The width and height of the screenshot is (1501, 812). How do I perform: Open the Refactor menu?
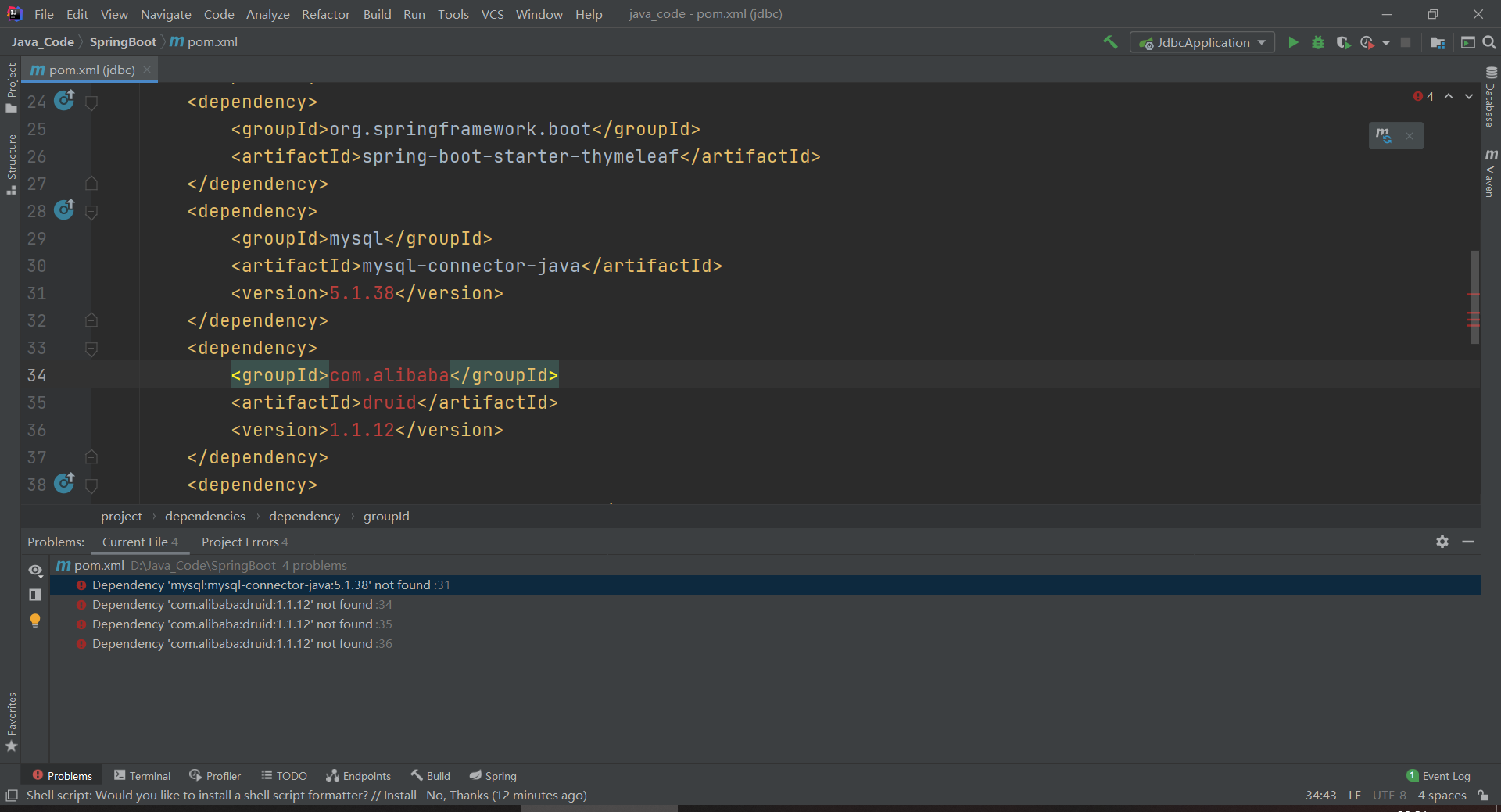(x=325, y=14)
